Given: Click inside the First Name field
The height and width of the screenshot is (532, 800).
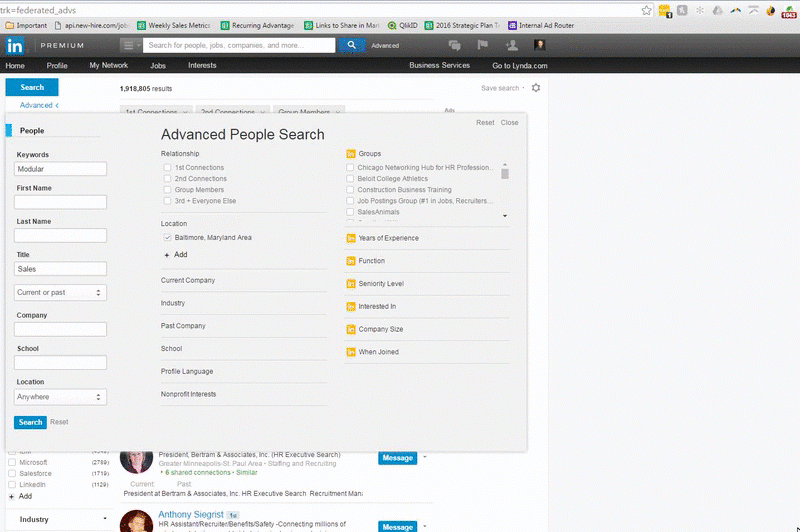Looking at the screenshot, I should click(60, 202).
